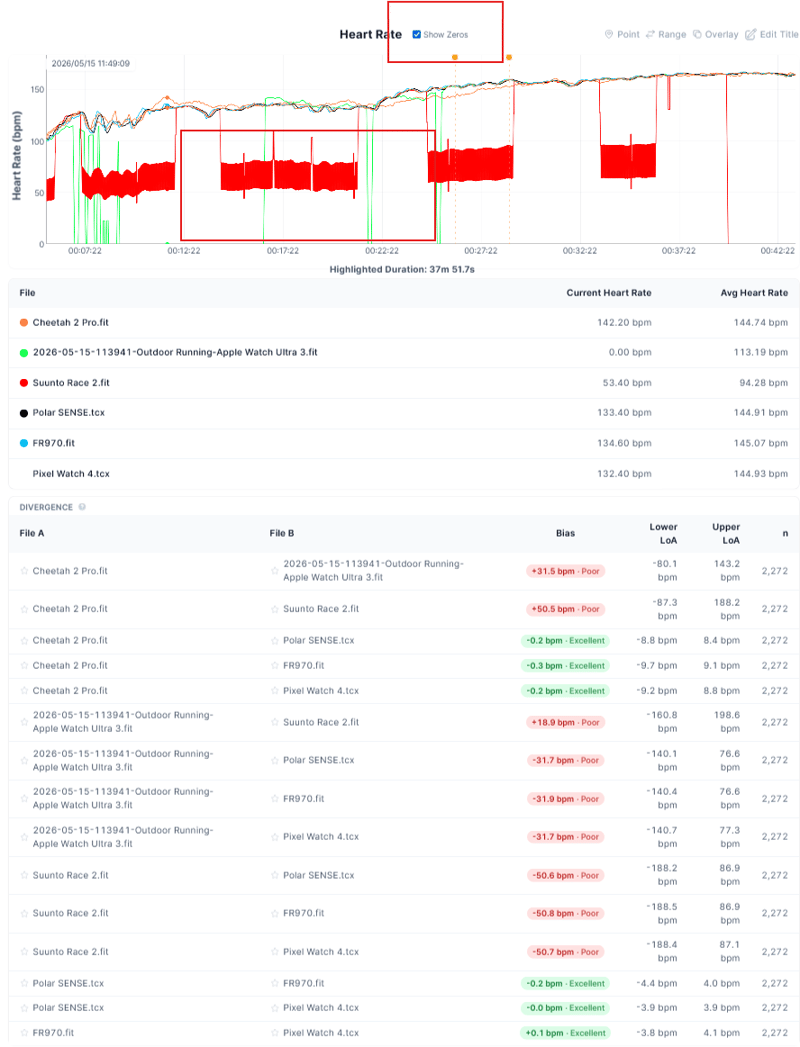This screenshot has height=1047, width=800.
Task: Activate the Overlay icon
Action: pos(697,34)
